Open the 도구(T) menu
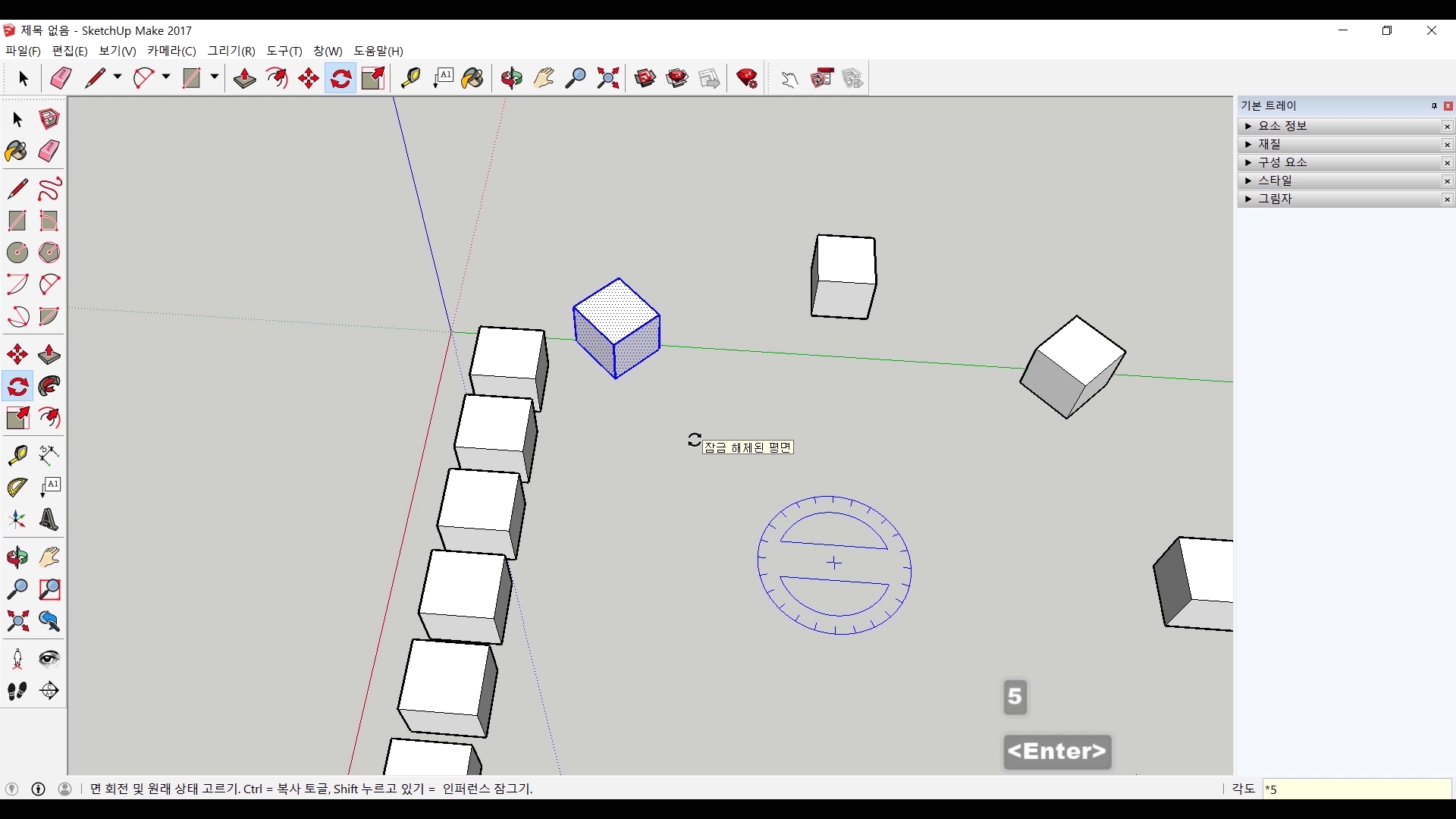The height and width of the screenshot is (819, 1456). click(284, 51)
